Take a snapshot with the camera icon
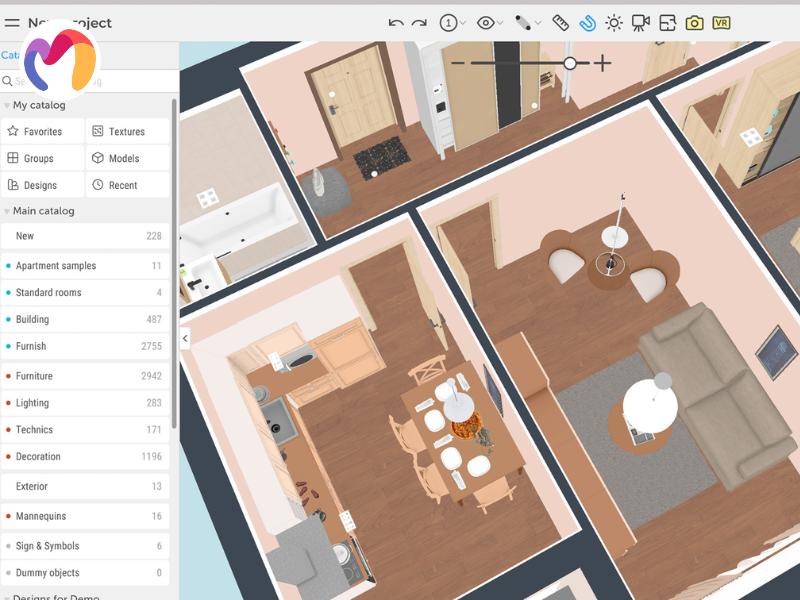 pyautogui.click(x=694, y=22)
